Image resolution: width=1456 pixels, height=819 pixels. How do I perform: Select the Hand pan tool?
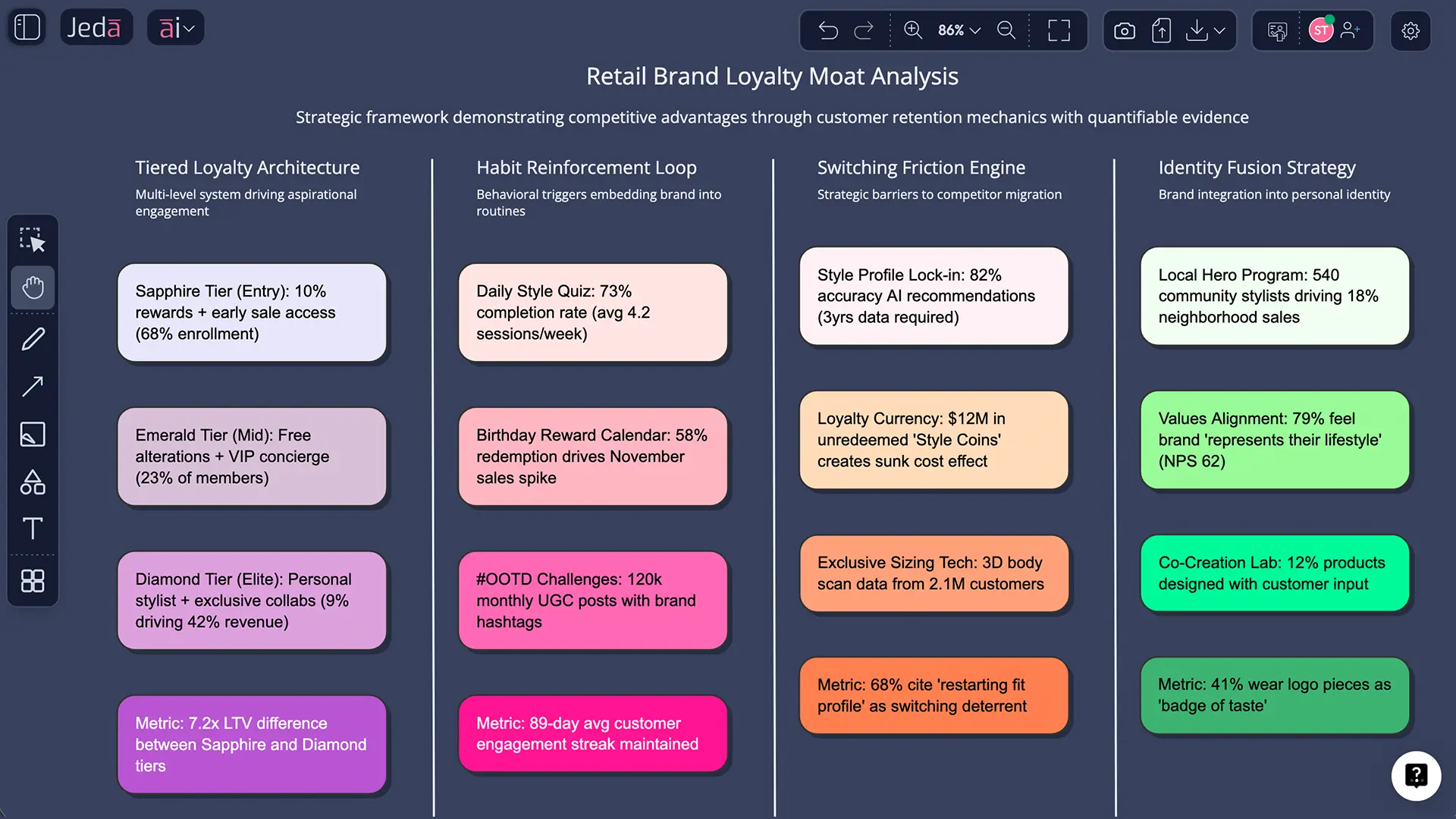(x=33, y=288)
